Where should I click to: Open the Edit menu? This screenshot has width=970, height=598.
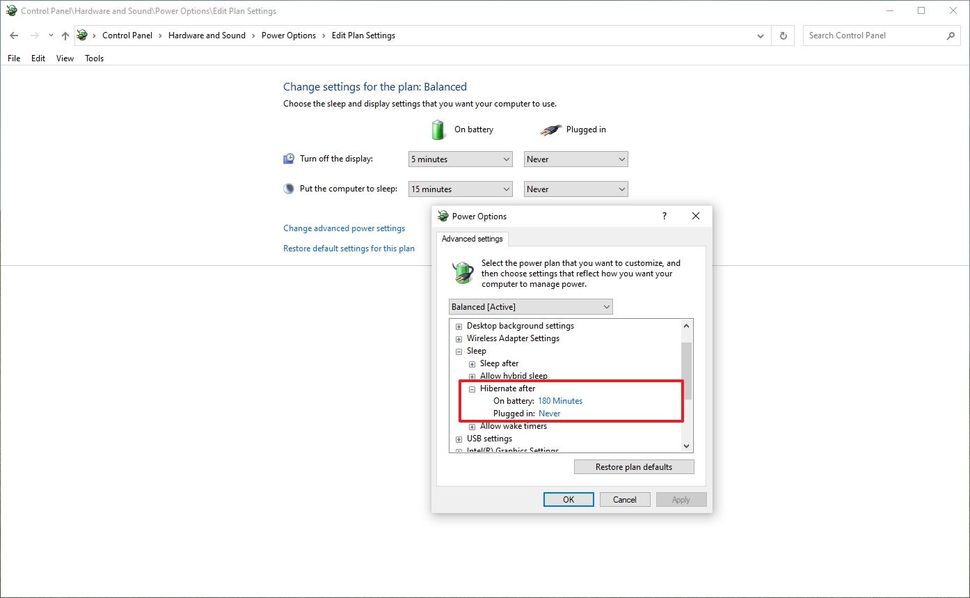tap(37, 58)
